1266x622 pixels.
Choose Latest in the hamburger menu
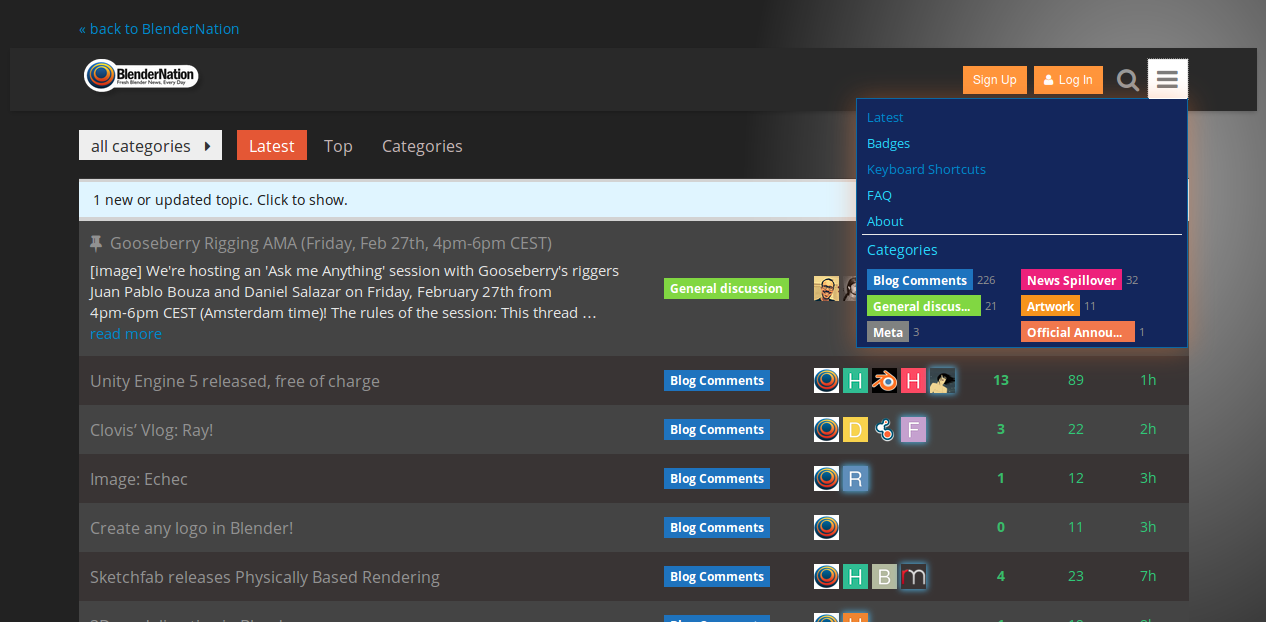pyautogui.click(x=885, y=117)
